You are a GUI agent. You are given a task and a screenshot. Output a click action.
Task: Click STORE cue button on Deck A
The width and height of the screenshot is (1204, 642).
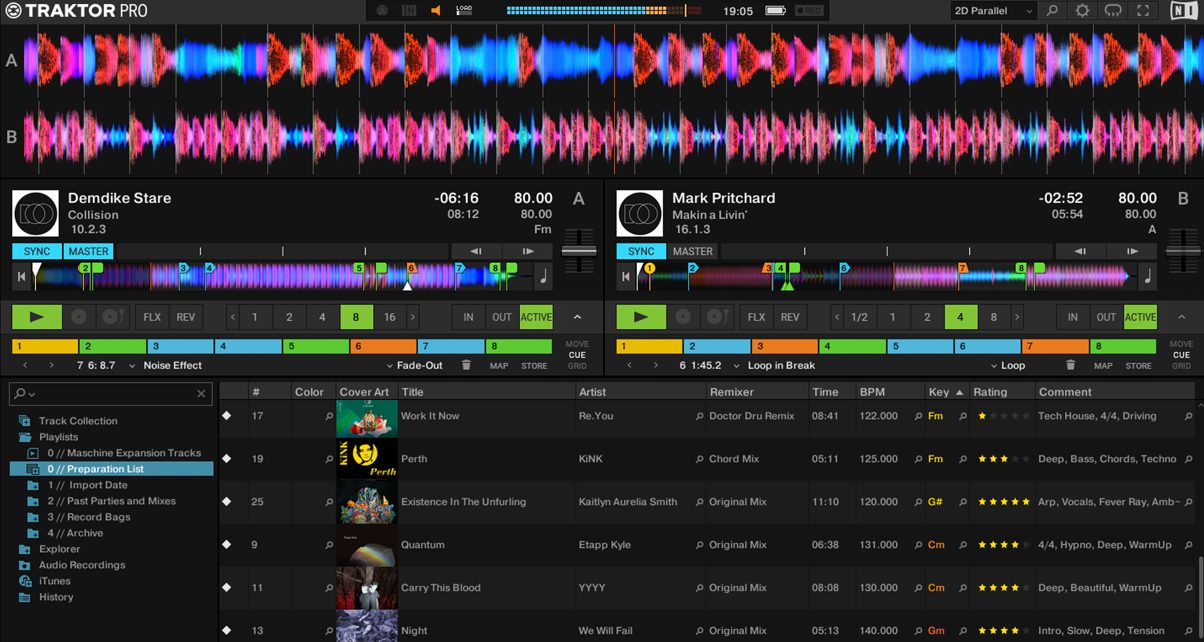pyautogui.click(x=534, y=366)
